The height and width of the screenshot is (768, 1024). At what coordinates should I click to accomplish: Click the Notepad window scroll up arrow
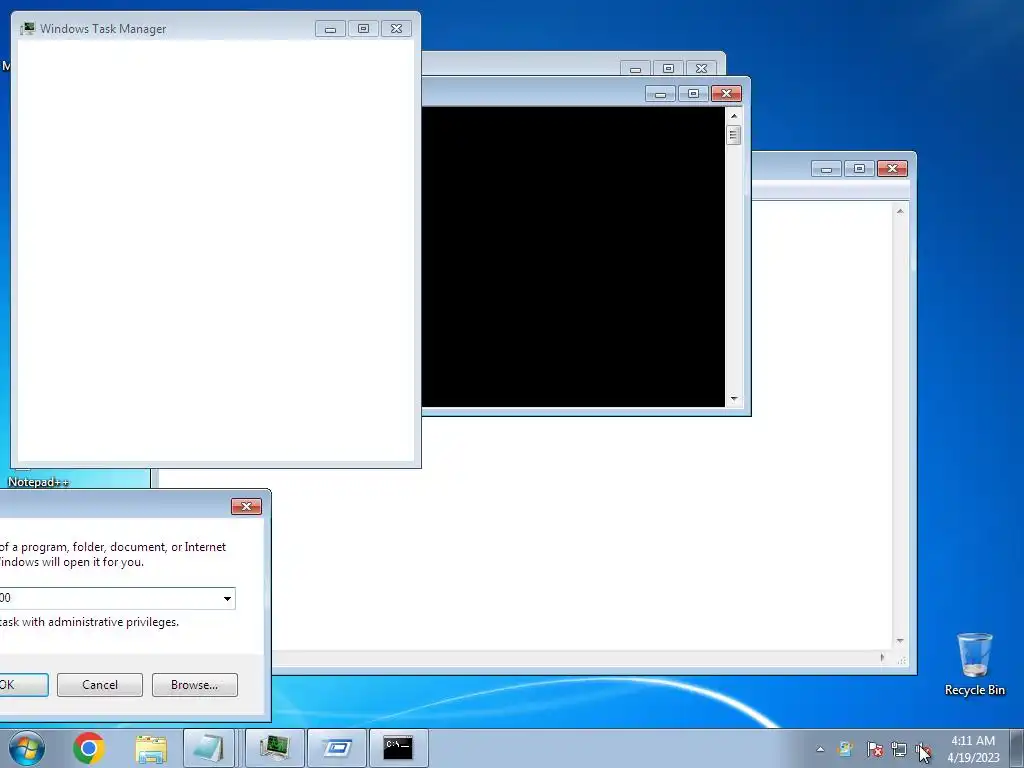point(901,212)
